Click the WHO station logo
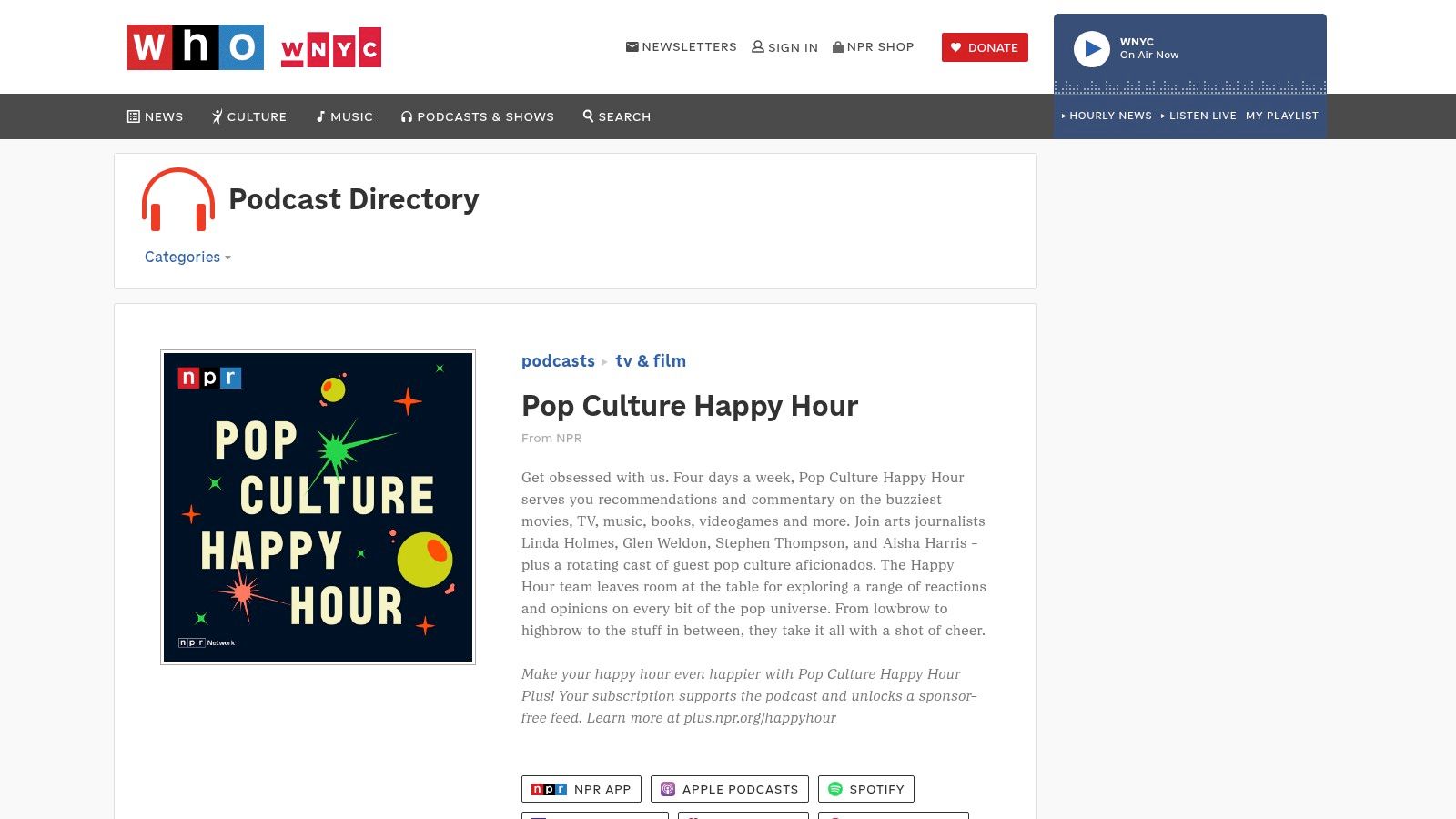The height and width of the screenshot is (819, 1456). [x=196, y=47]
